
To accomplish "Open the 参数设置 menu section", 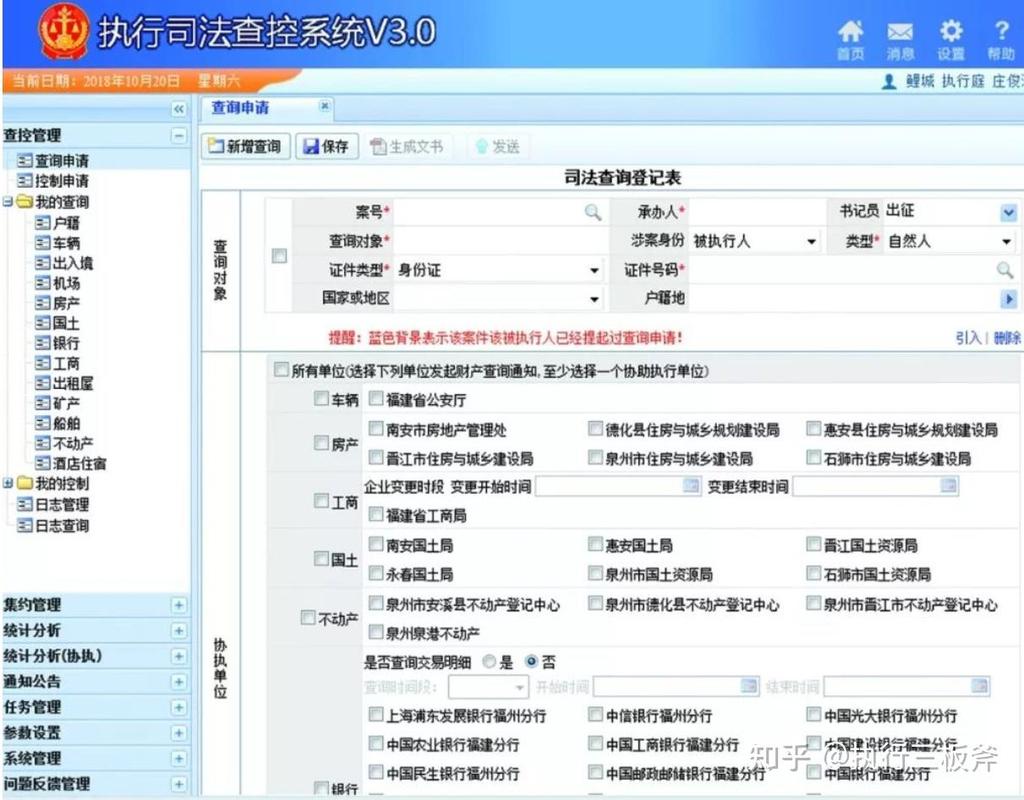I will [96, 733].
